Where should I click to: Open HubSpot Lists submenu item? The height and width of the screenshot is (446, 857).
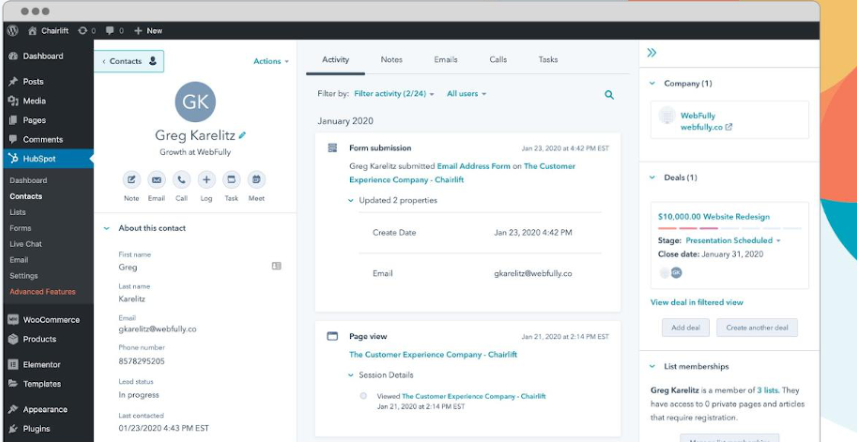coord(17,212)
